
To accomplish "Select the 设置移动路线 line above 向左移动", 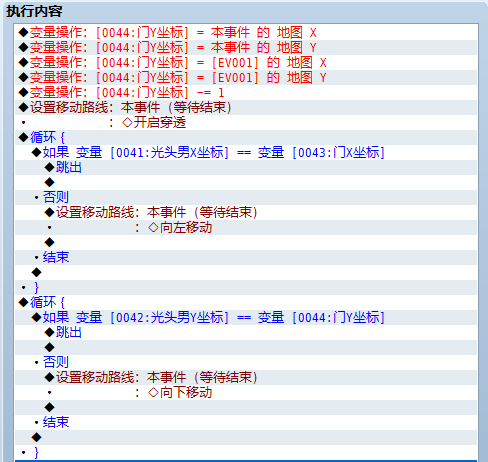I will (x=246, y=213).
